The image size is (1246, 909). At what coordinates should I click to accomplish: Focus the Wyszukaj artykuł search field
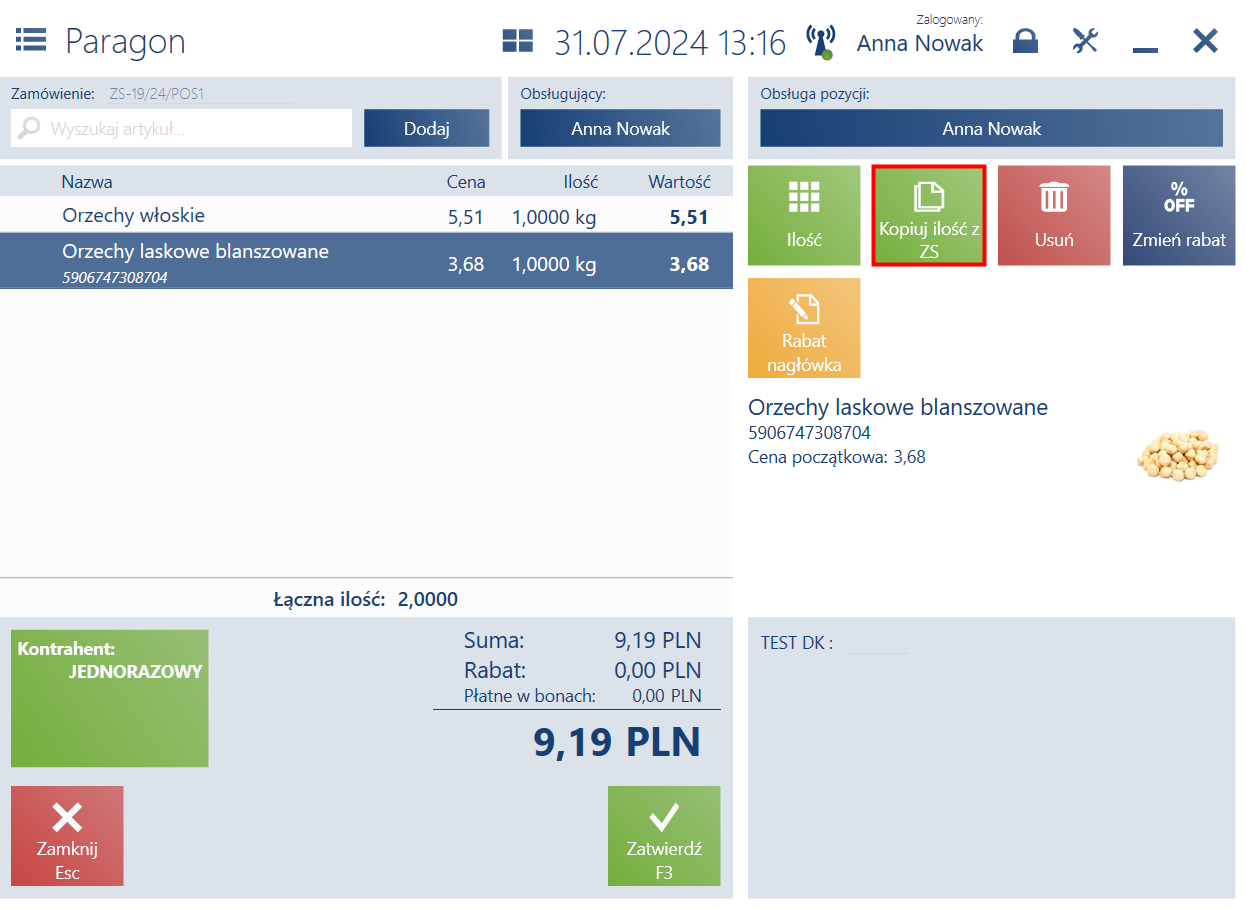coord(182,128)
